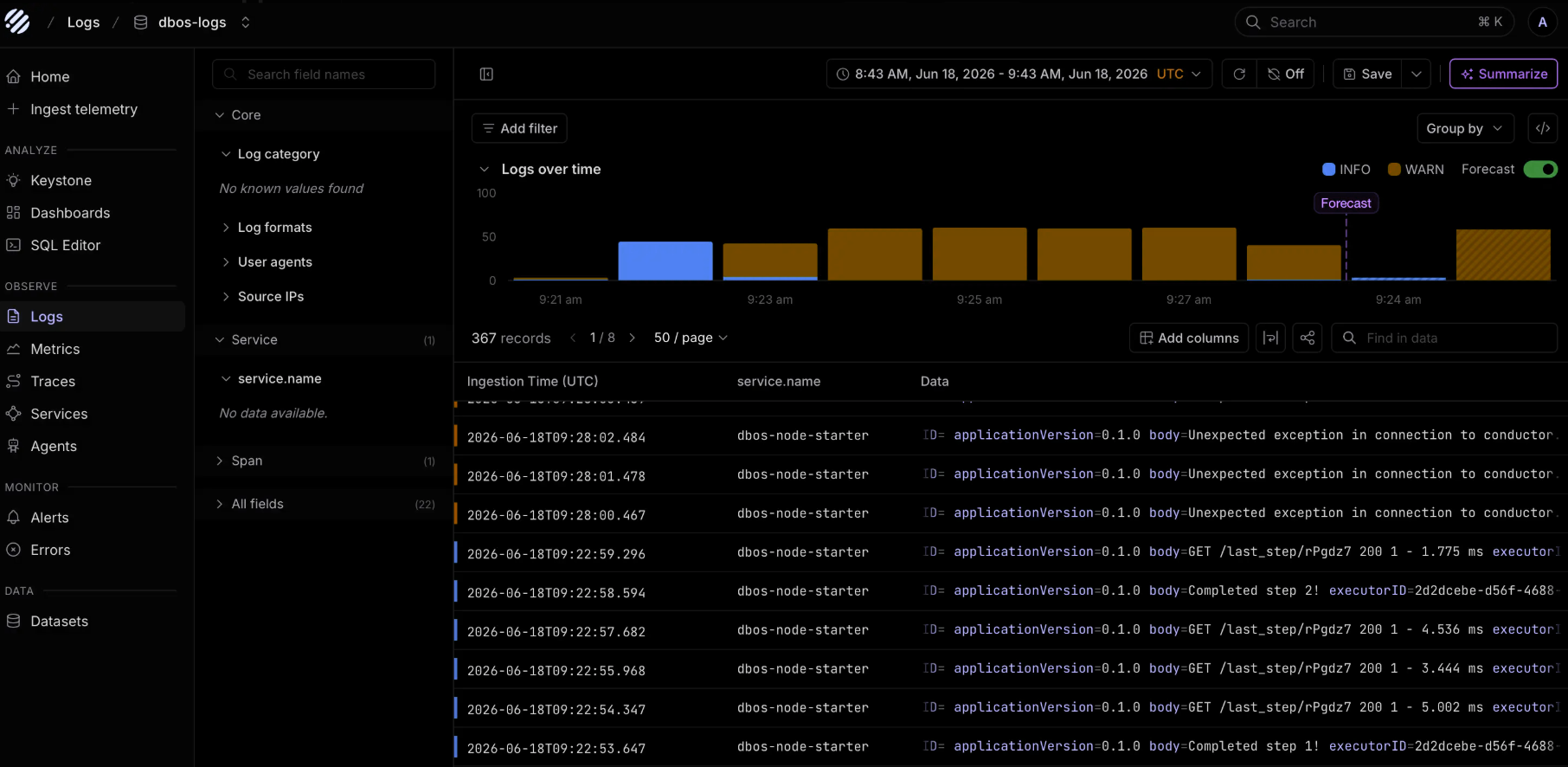Open Services in the sidebar
Image resolution: width=1568 pixels, height=767 pixels.
[x=59, y=415]
